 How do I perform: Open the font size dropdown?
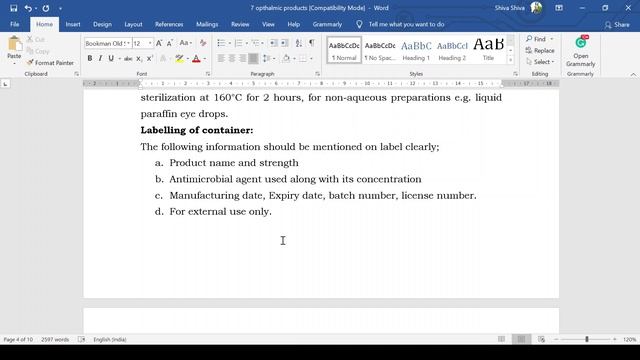point(150,43)
